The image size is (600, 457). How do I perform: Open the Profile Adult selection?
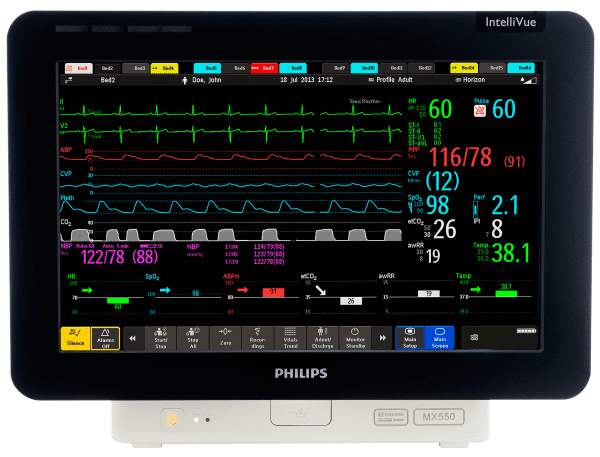[391, 80]
